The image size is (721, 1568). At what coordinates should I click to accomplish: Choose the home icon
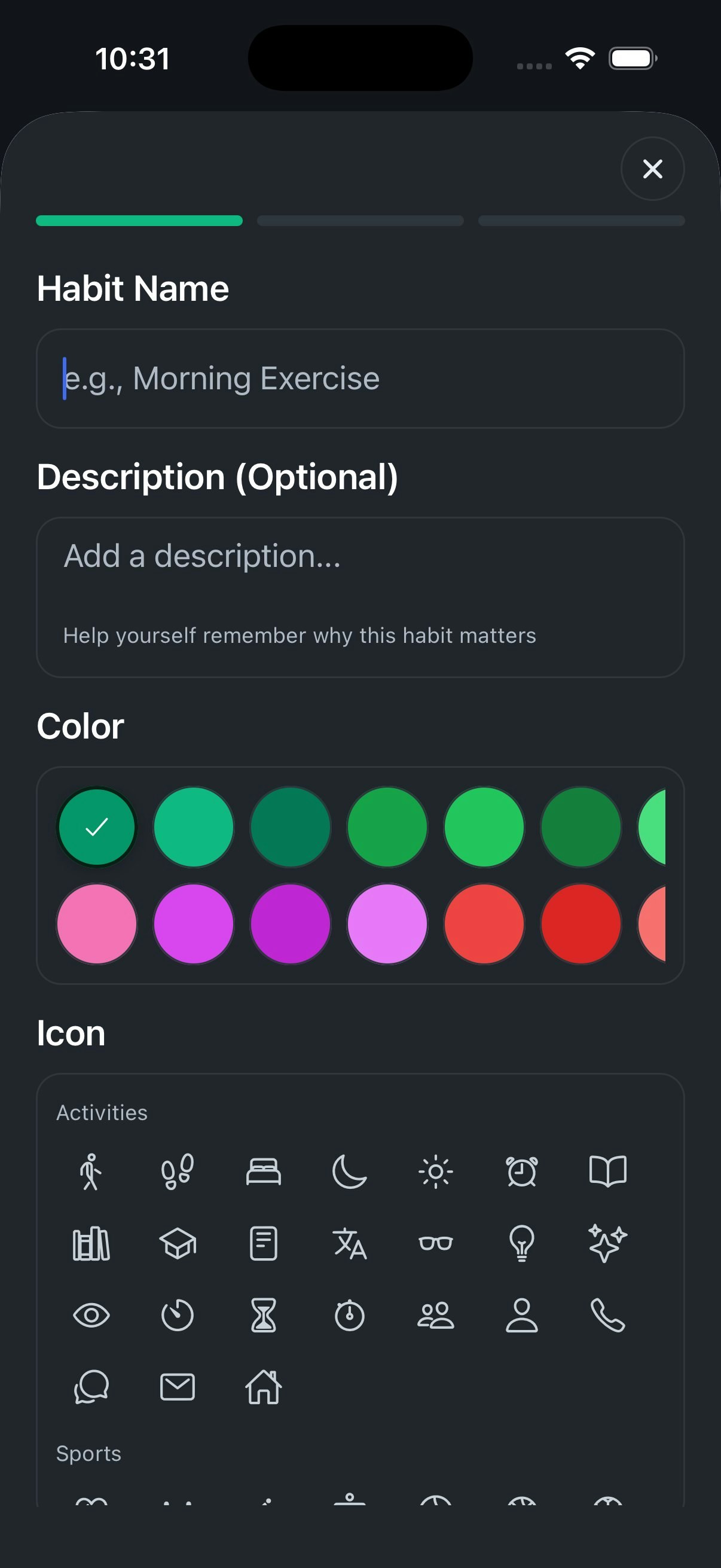[x=264, y=1388]
